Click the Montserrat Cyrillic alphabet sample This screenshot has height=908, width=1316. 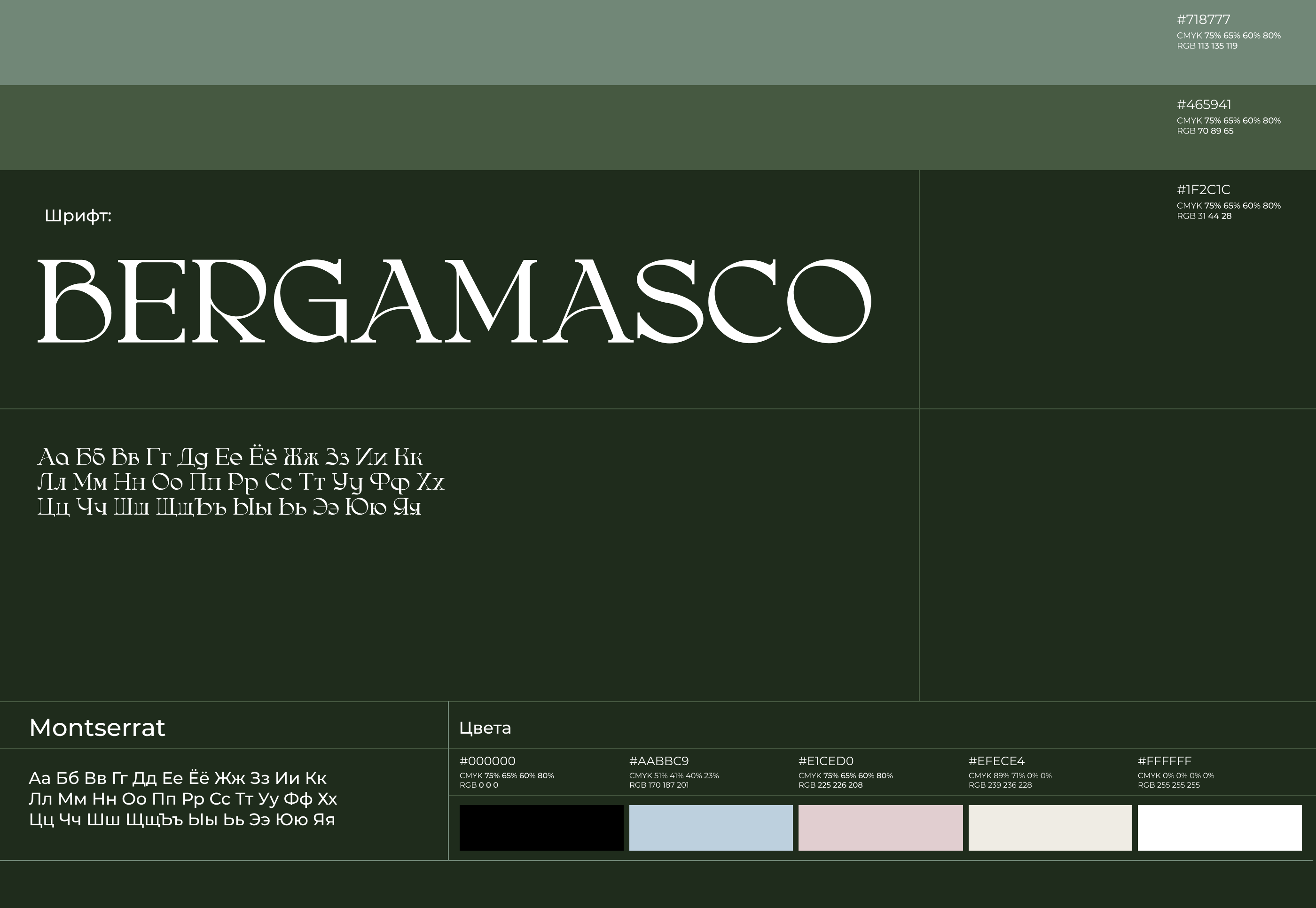pos(183,799)
